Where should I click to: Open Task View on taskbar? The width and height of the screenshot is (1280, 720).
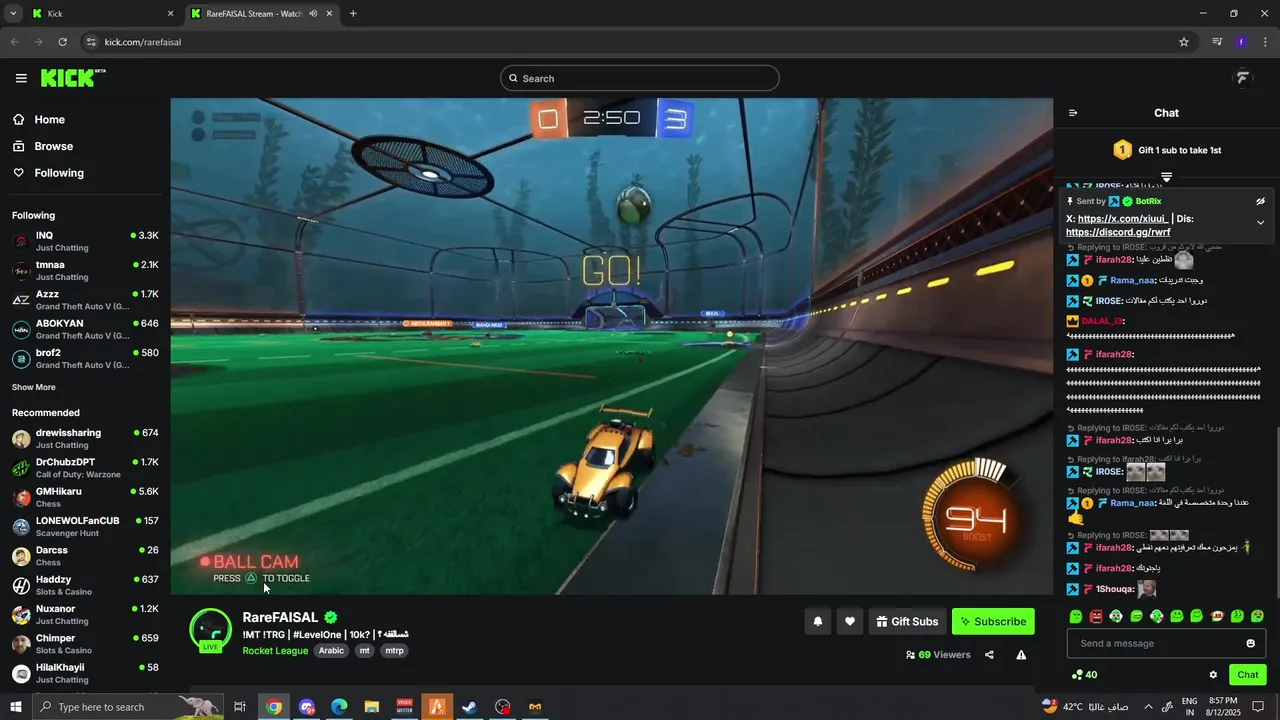[x=240, y=707]
